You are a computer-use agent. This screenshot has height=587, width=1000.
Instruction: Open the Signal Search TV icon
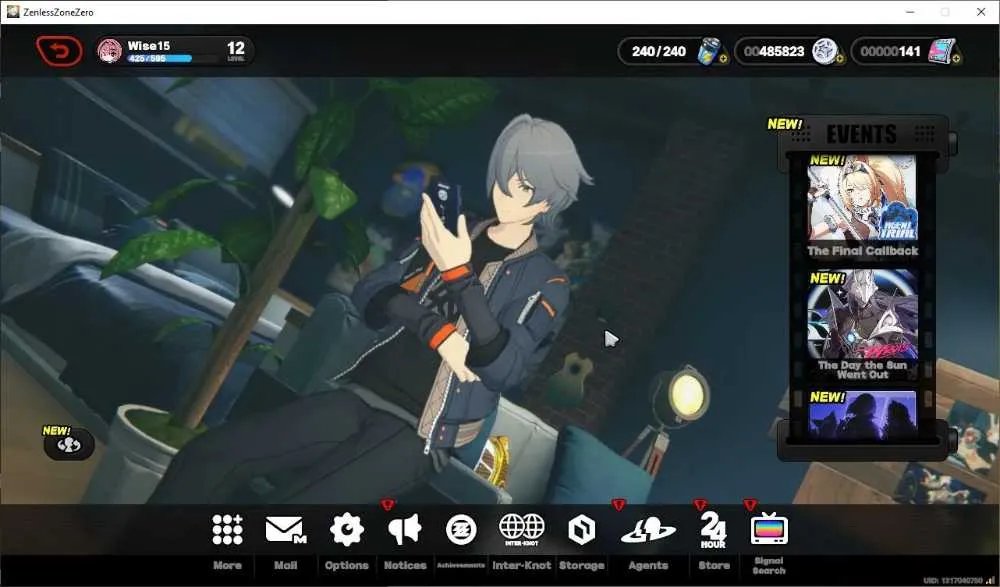click(769, 528)
